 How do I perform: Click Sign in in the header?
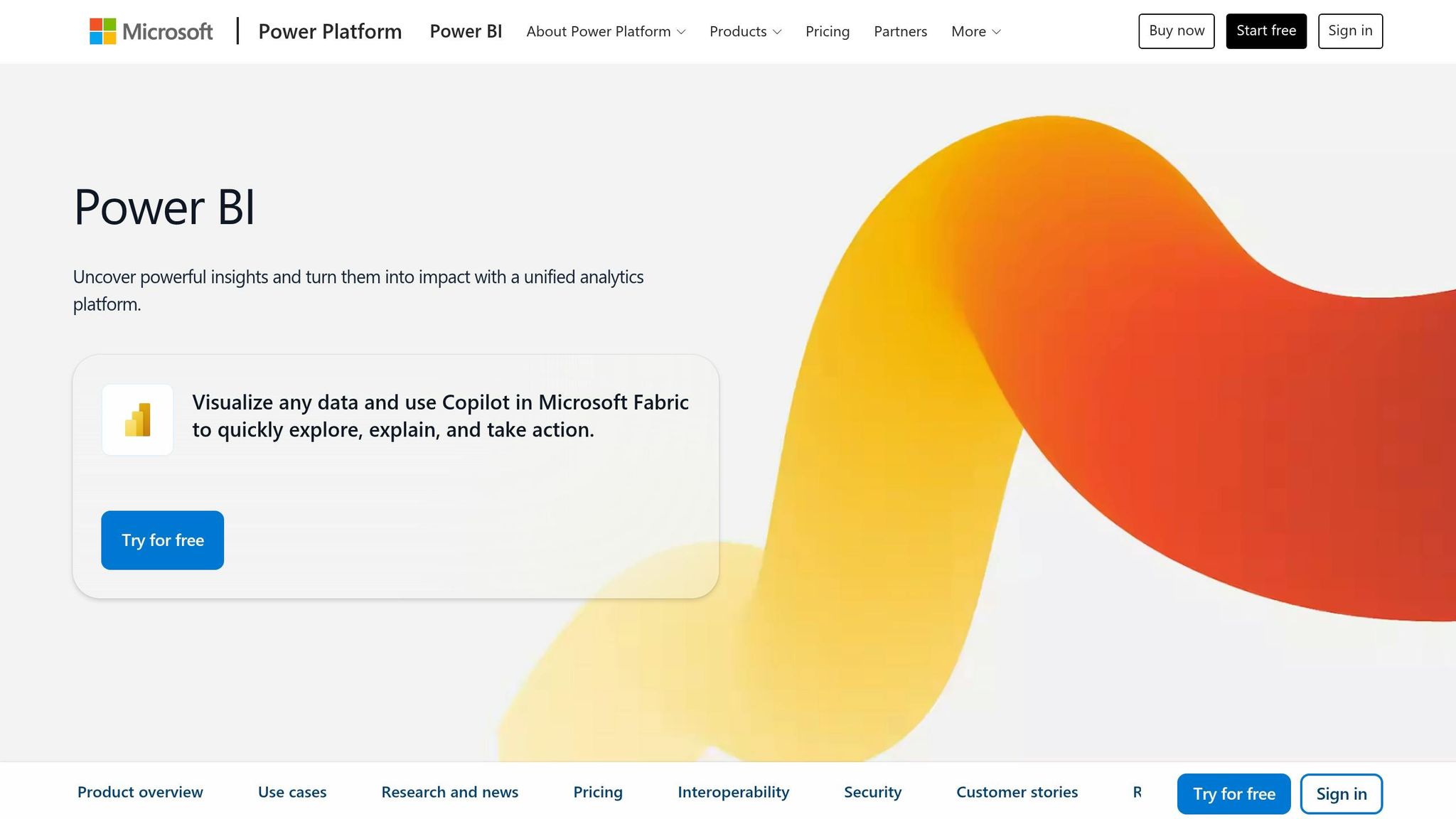1350,31
